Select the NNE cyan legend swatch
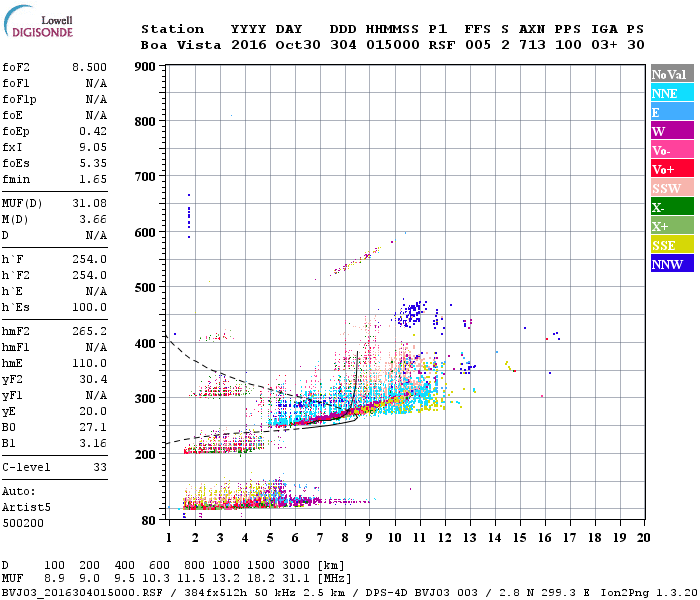The image size is (700, 600). [x=672, y=93]
